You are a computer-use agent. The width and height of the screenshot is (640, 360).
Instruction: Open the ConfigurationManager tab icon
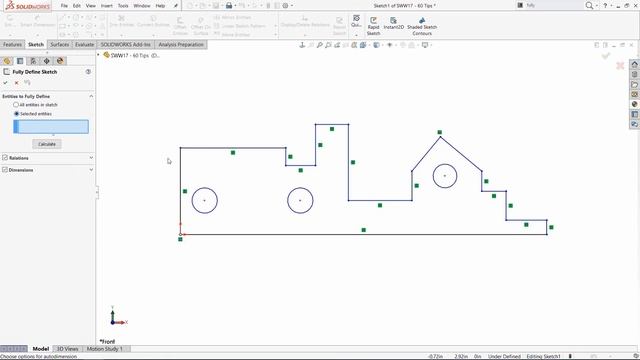tap(33, 61)
